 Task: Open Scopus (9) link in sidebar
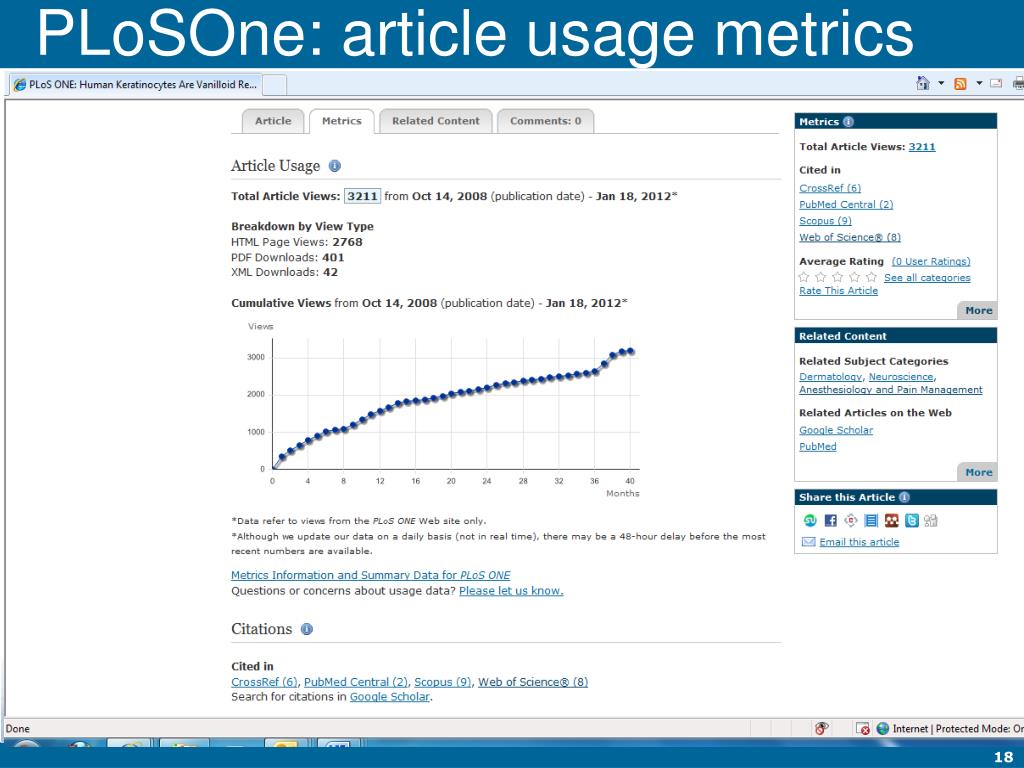point(825,221)
